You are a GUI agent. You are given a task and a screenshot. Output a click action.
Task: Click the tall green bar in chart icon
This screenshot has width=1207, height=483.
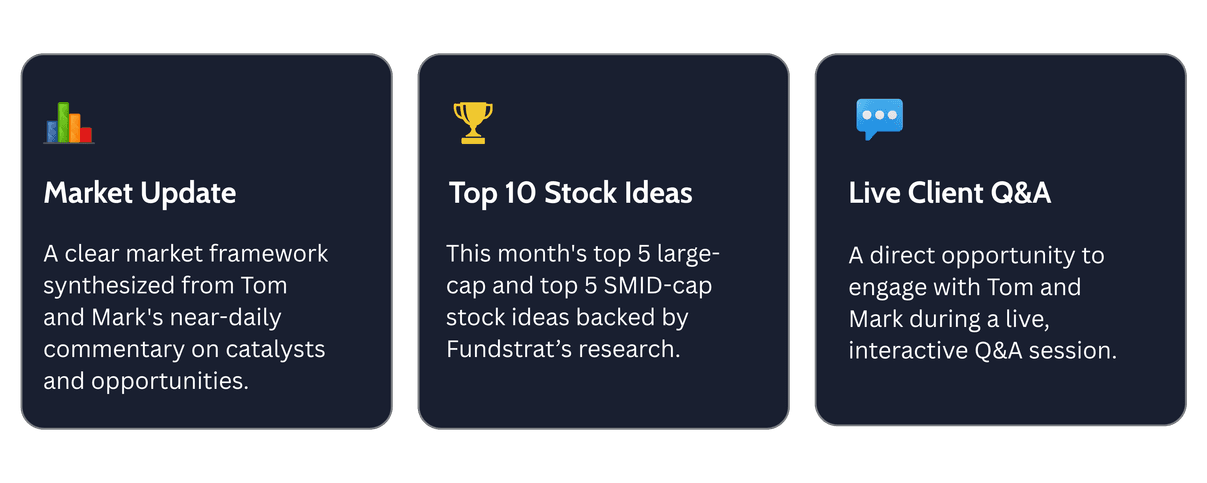[63, 121]
